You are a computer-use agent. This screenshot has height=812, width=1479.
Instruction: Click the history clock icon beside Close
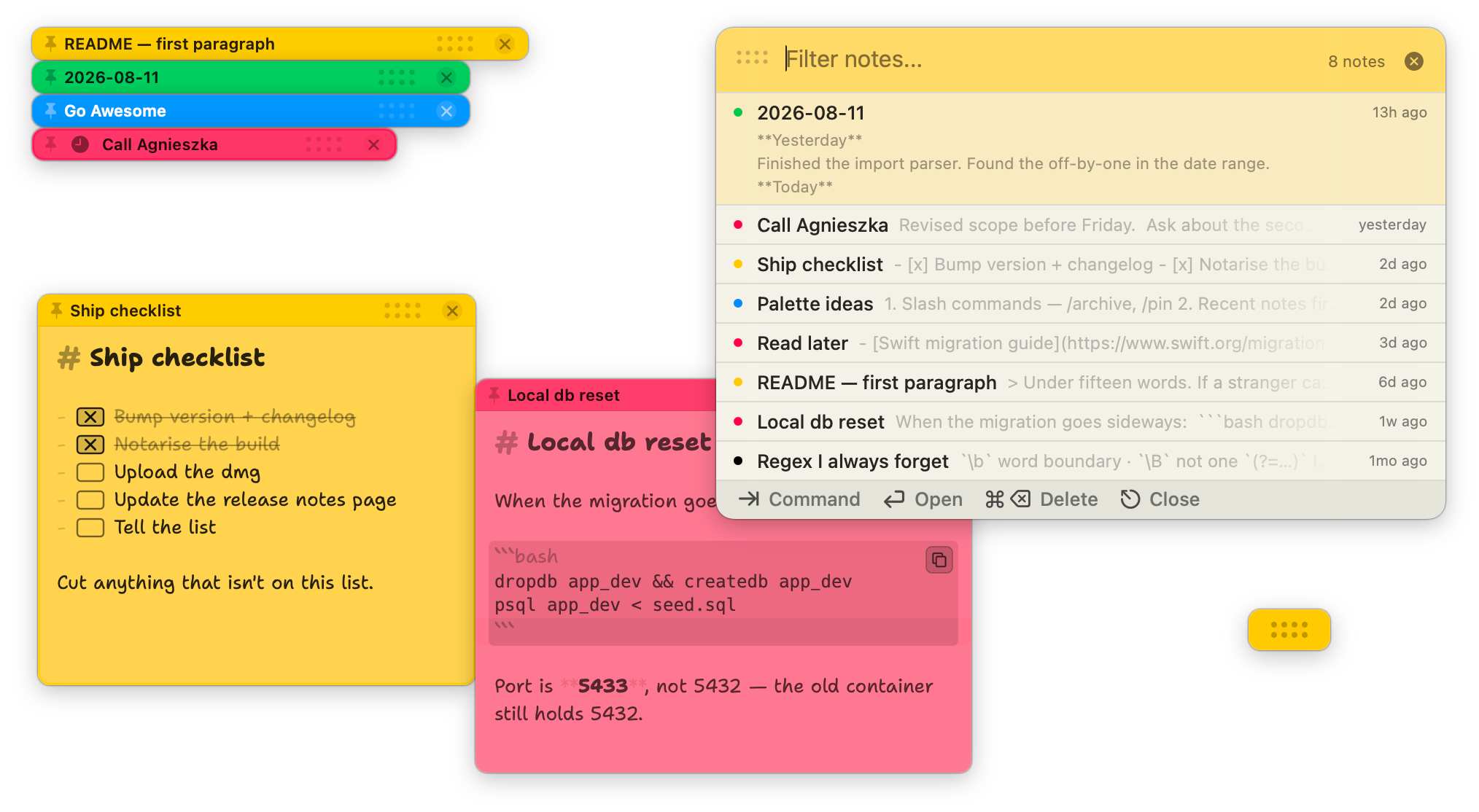[1130, 499]
